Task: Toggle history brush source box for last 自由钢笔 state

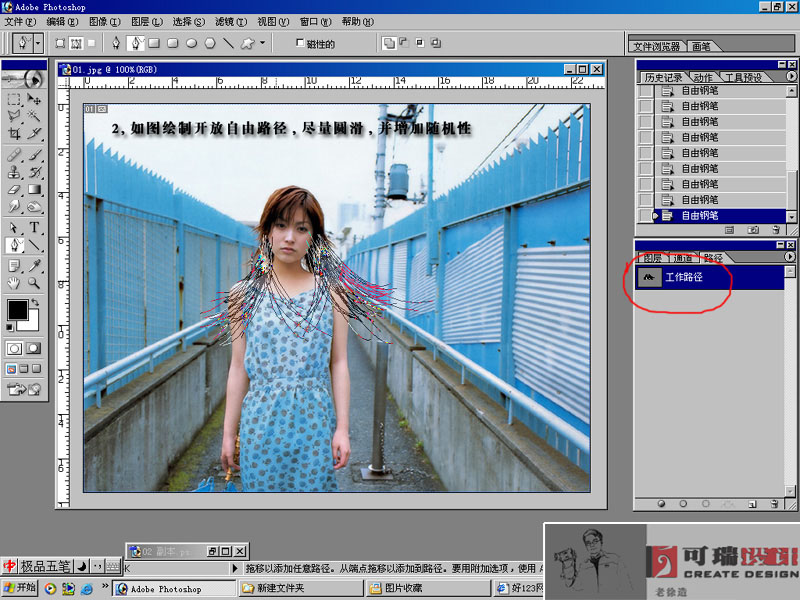Action: (x=644, y=215)
